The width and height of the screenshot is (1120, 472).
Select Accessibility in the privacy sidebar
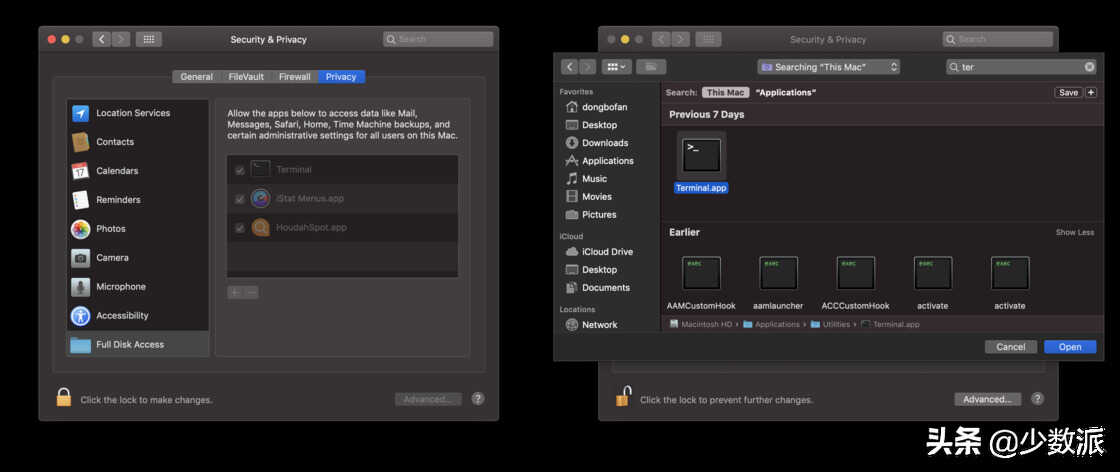[x=122, y=315]
